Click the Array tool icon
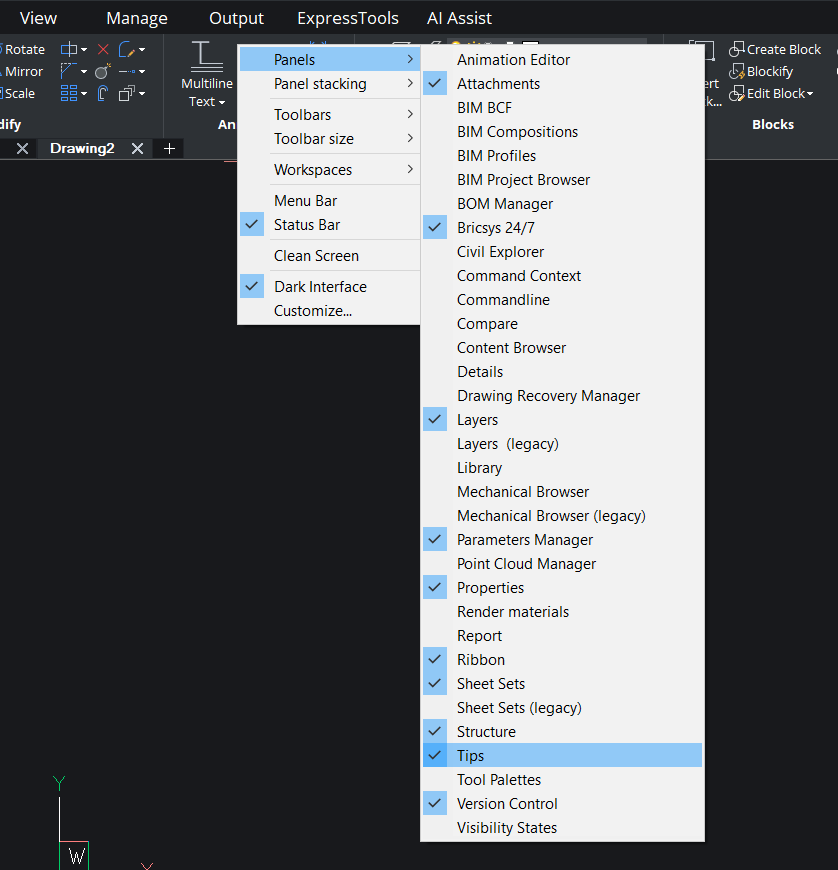 (x=69, y=92)
